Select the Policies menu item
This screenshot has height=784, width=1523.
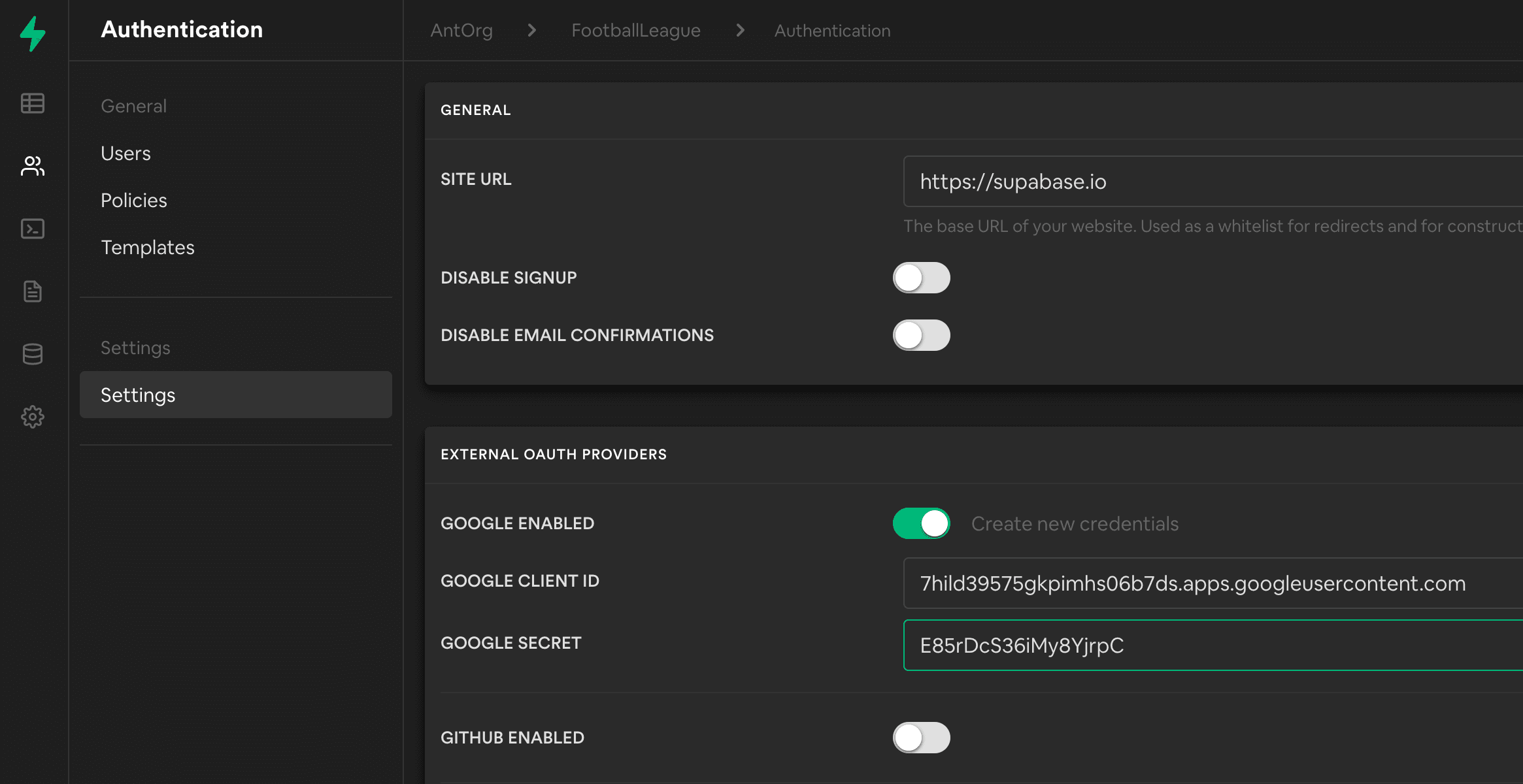(x=134, y=200)
